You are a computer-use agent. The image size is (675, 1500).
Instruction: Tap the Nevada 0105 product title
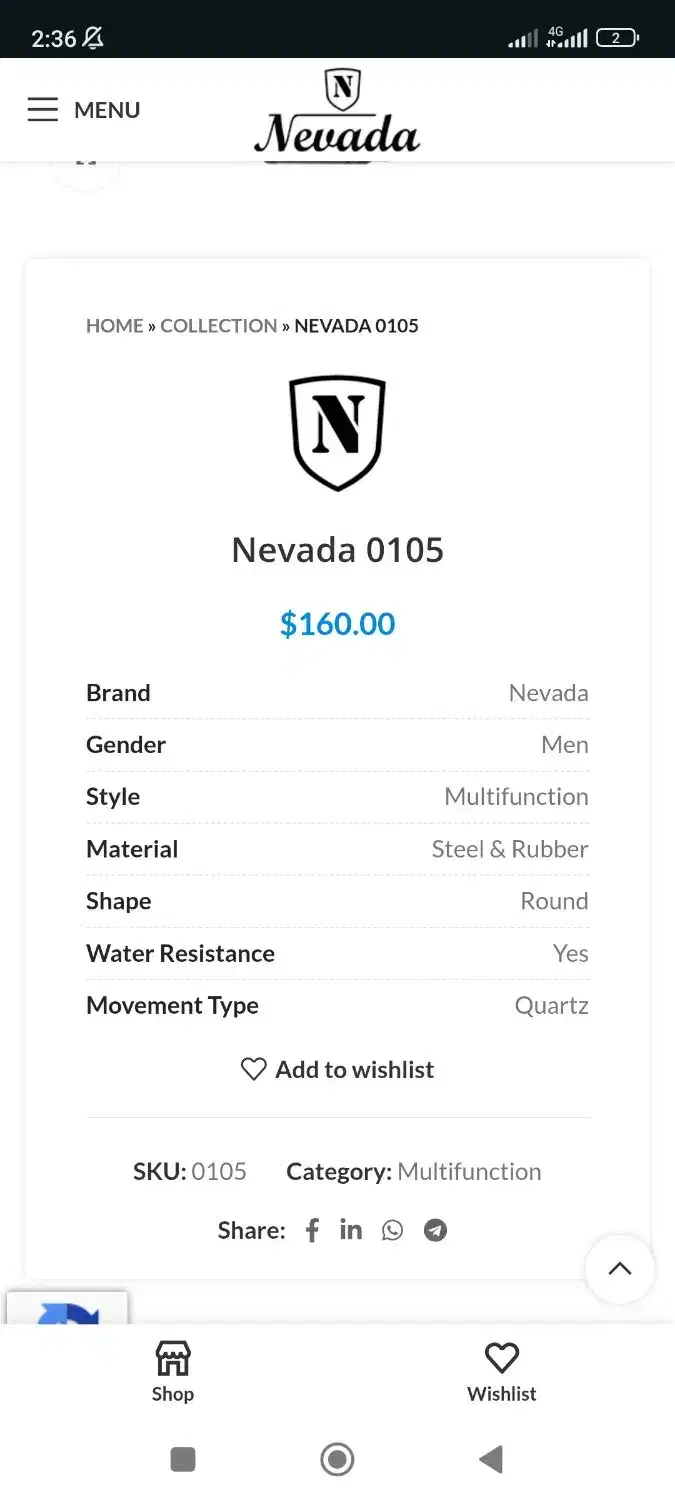pyautogui.click(x=337, y=550)
